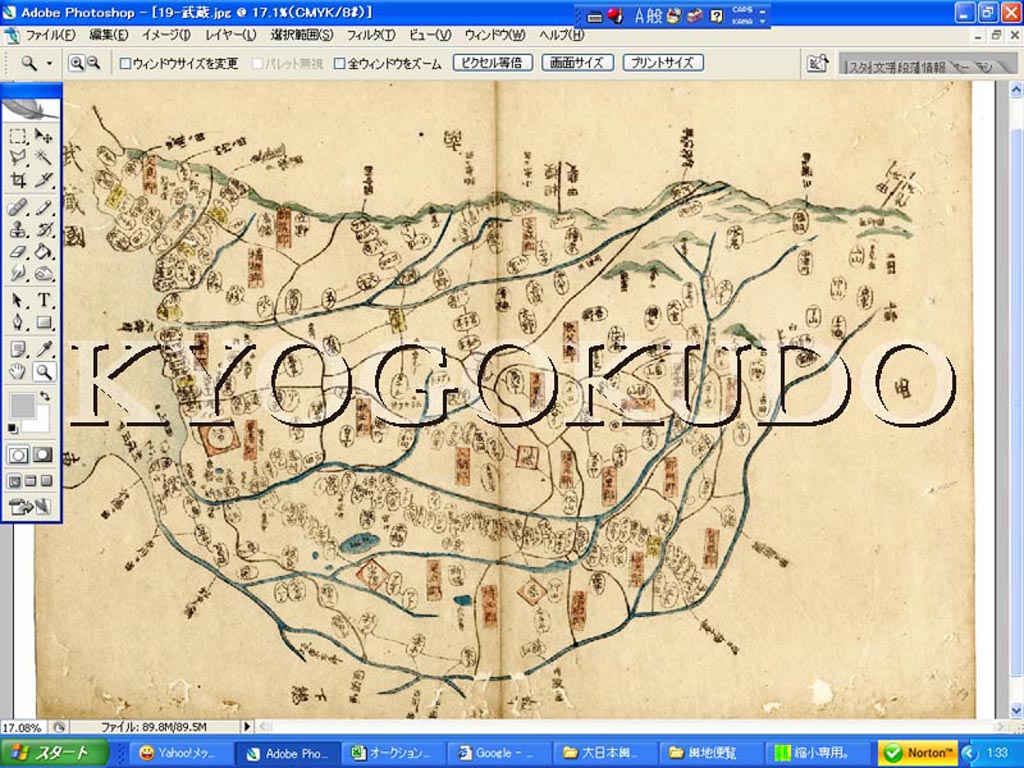Select the Eraser tool

tap(18, 251)
